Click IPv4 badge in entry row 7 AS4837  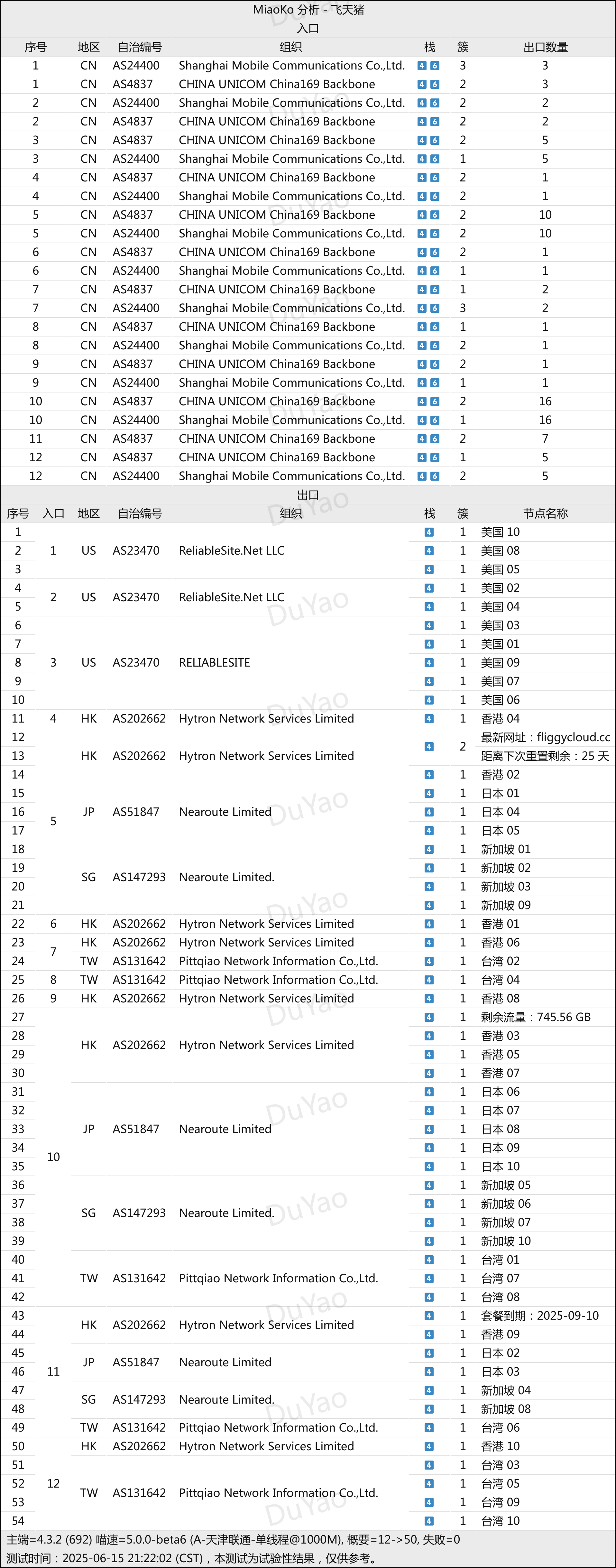422,290
